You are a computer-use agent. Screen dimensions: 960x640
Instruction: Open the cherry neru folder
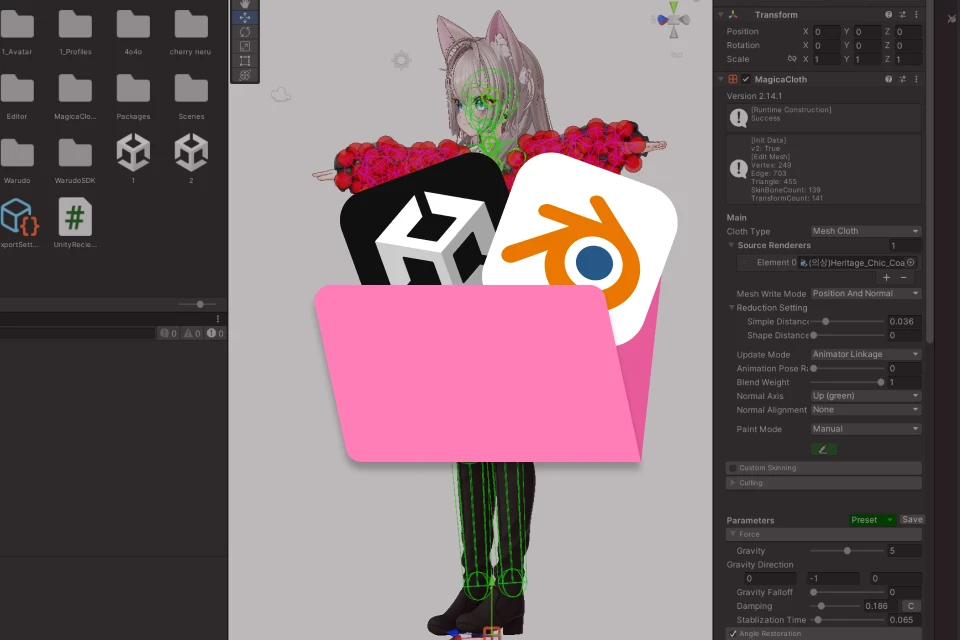tap(191, 32)
